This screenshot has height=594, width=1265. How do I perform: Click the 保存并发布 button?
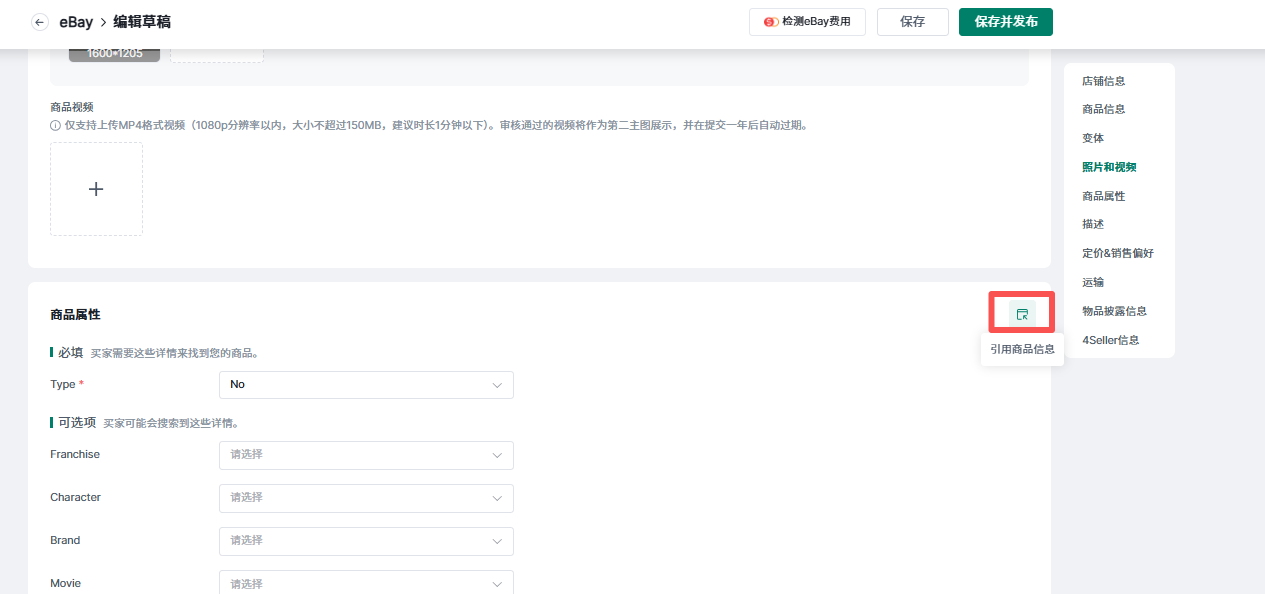tap(1005, 22)
